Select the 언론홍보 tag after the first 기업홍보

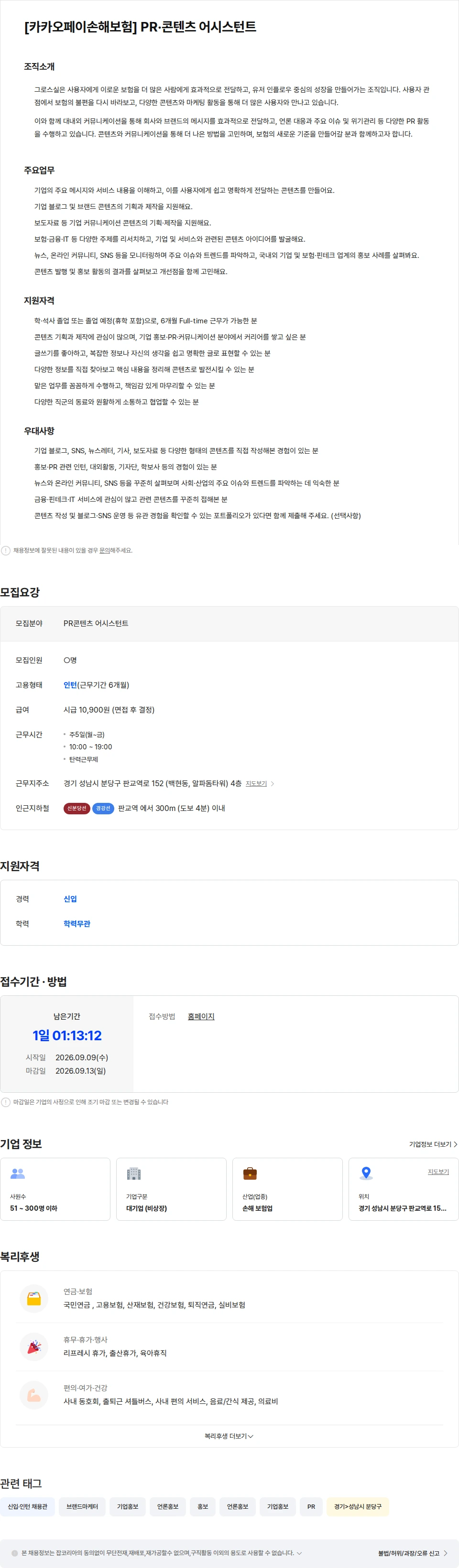(x=168, y=1506)
